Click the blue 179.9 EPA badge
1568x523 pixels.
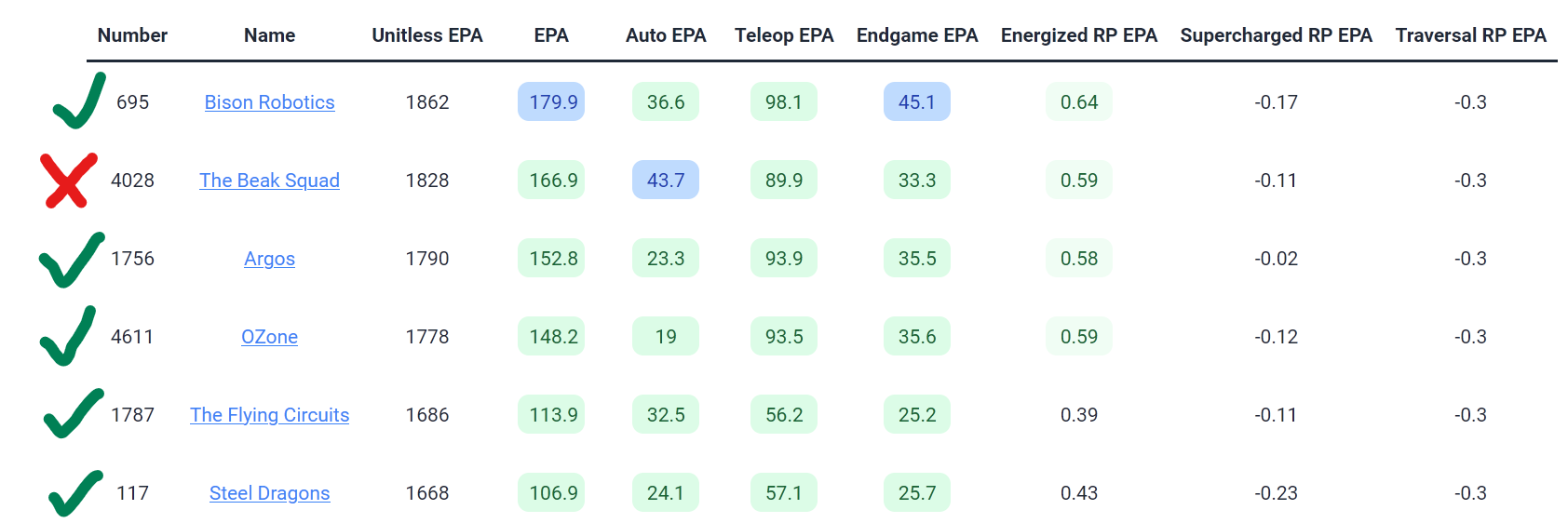[x=551, y=102]
